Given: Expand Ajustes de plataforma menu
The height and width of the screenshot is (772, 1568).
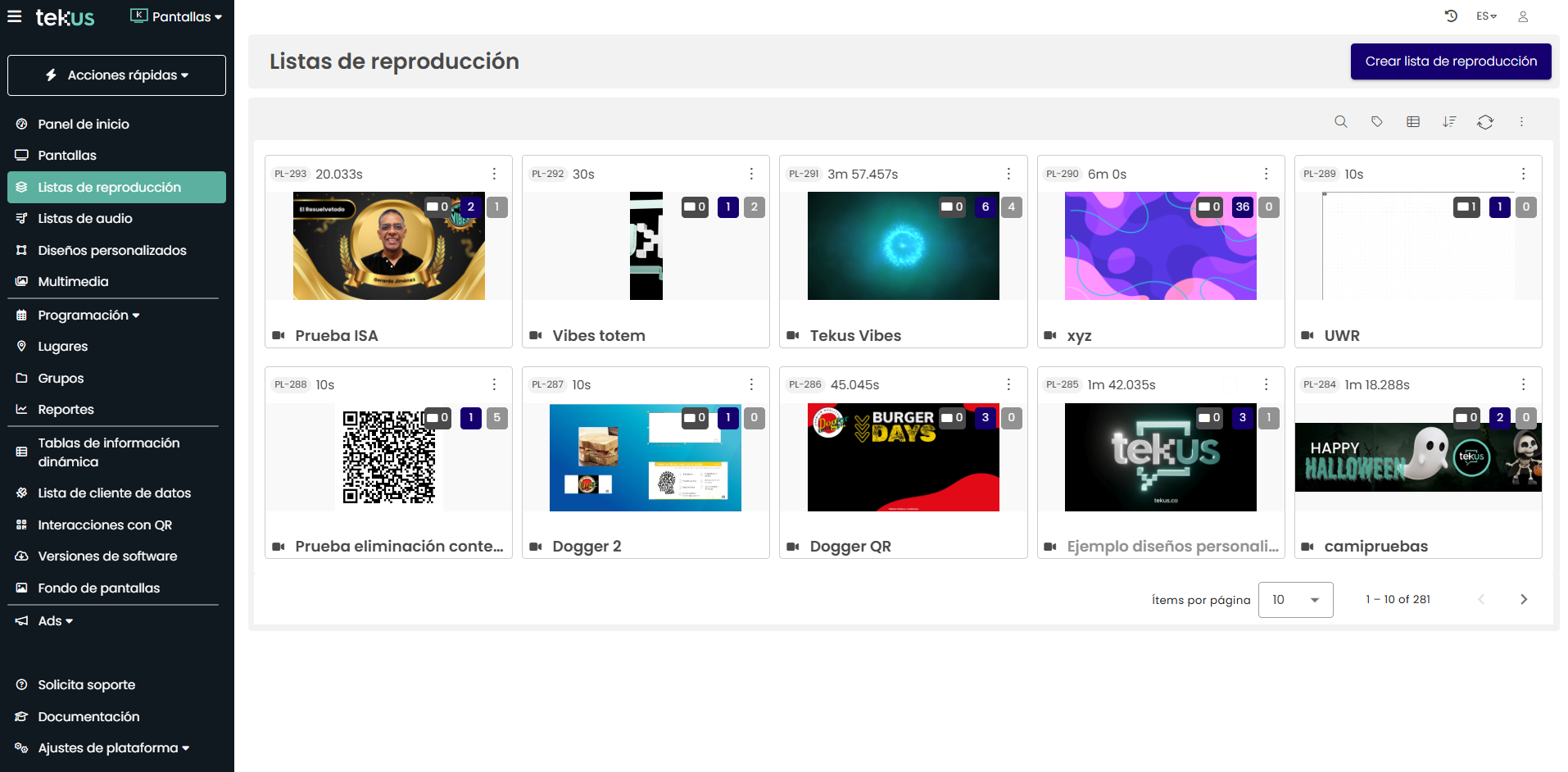Looking at the screenshot, I should [x=113, y=748].
